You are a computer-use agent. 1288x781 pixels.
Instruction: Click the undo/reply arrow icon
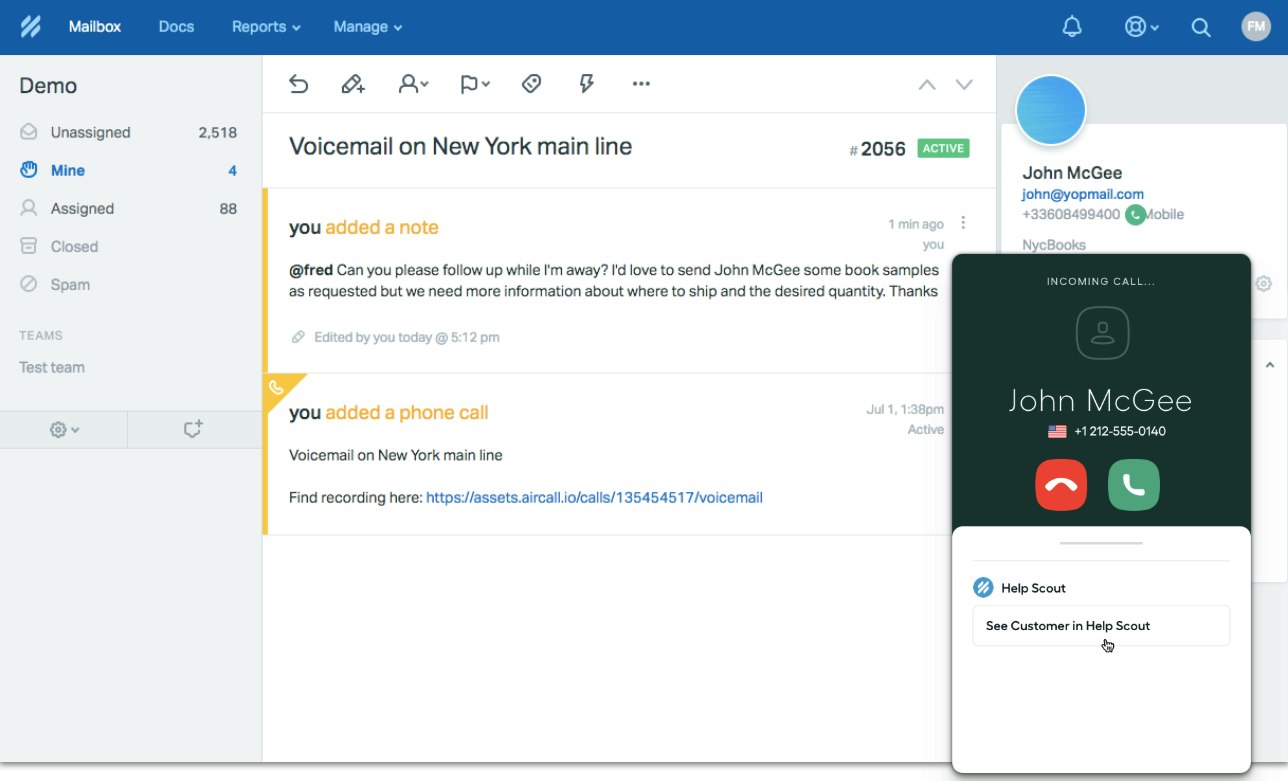298,84
